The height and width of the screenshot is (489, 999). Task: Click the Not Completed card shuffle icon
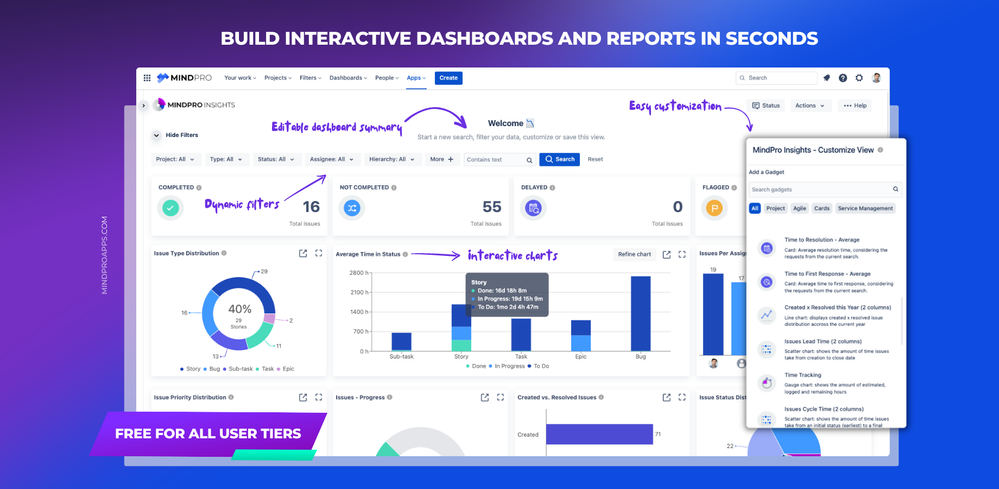pos(352,208)
